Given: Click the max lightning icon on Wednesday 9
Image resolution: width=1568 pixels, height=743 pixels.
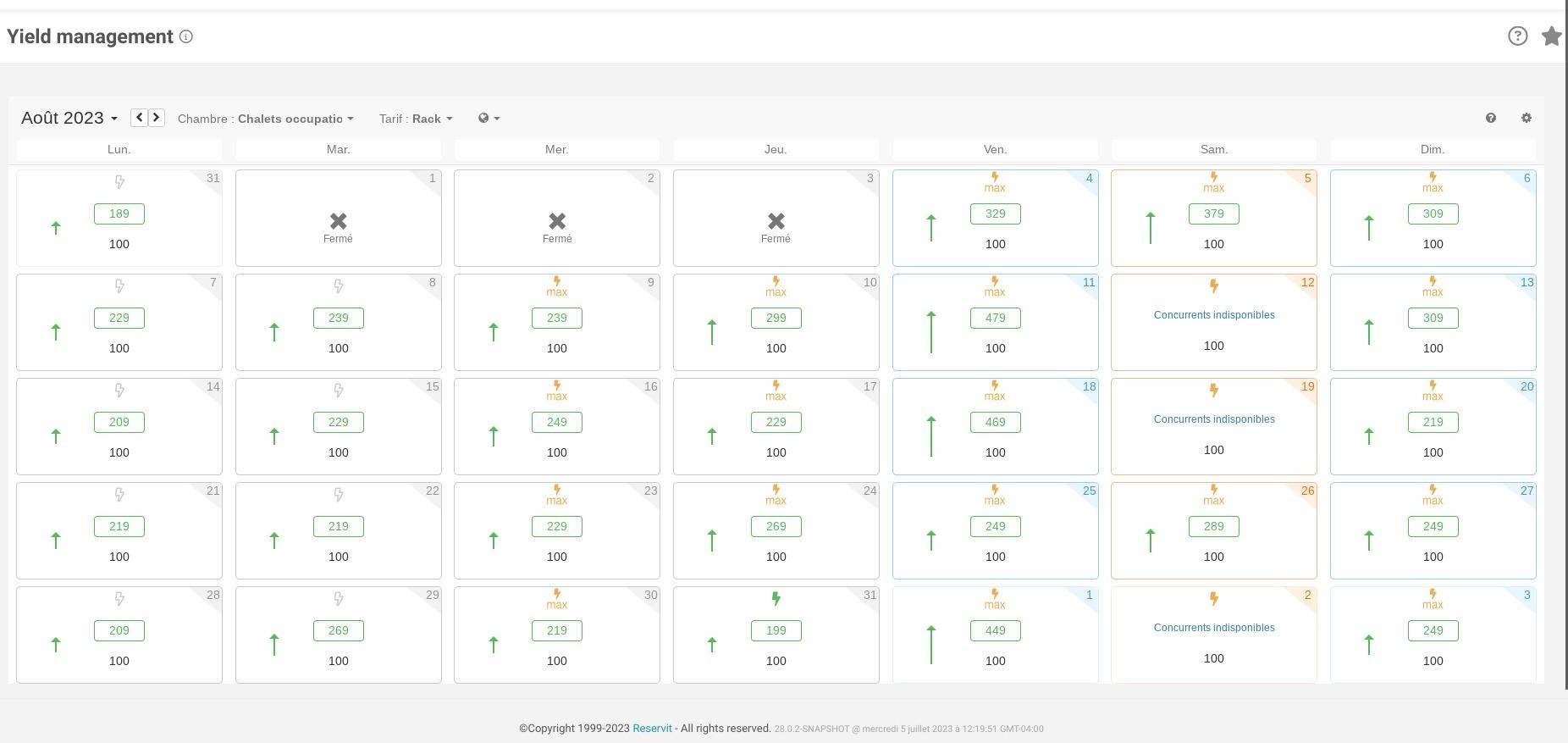Looking at the screenshot, I should (x=557, y=286).
